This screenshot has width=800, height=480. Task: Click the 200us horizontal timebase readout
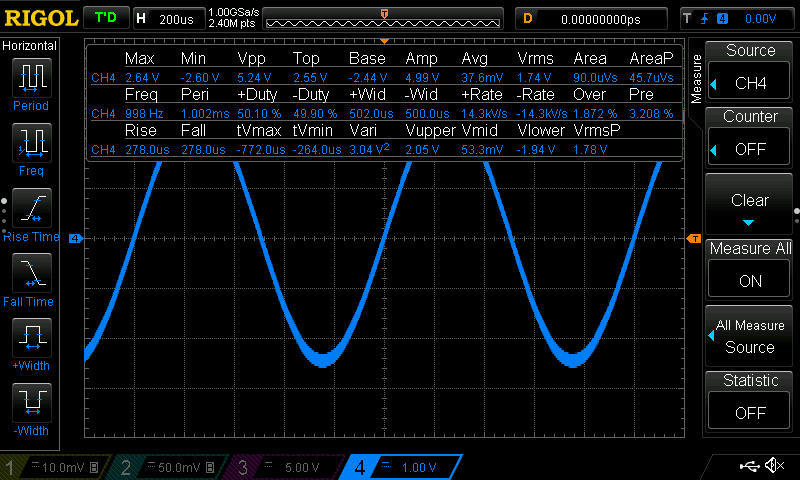[166, 18]
